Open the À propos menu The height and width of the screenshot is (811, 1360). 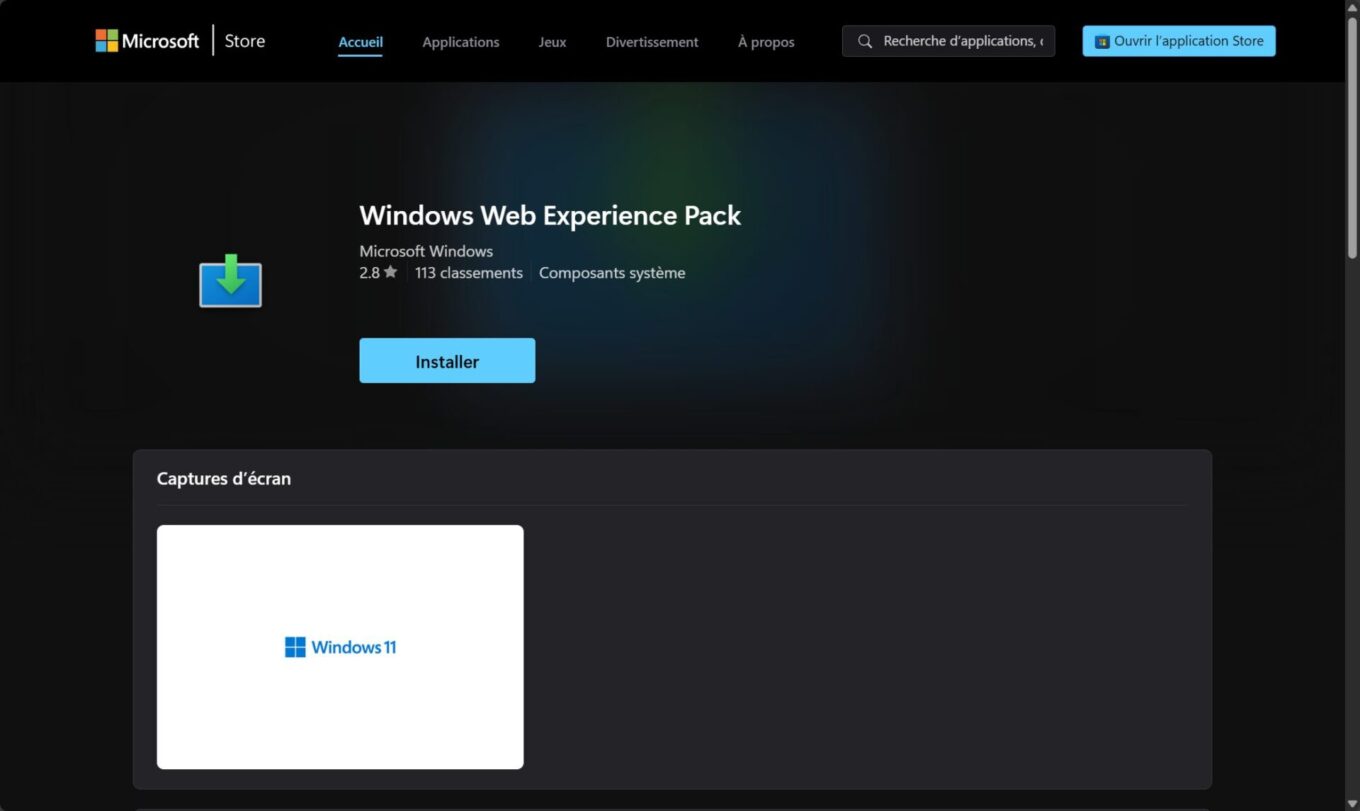[x=766, y=42]
